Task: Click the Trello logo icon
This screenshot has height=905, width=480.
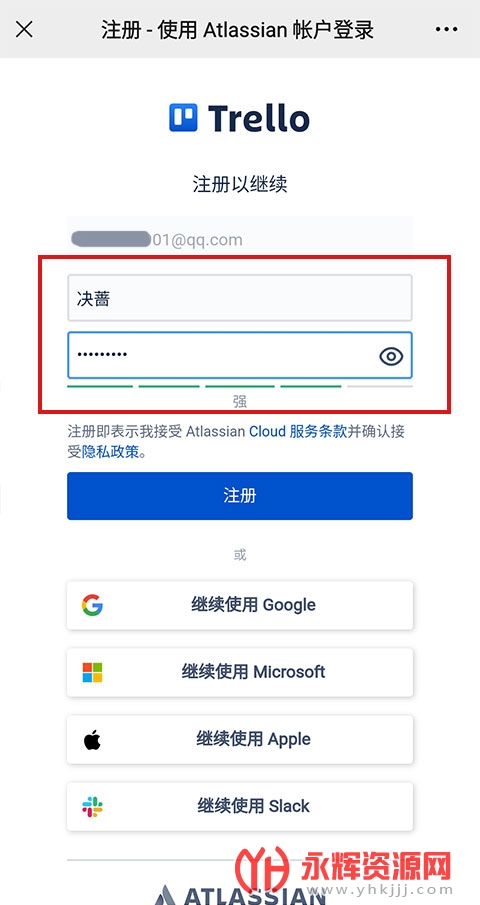Action: point(183,118)
